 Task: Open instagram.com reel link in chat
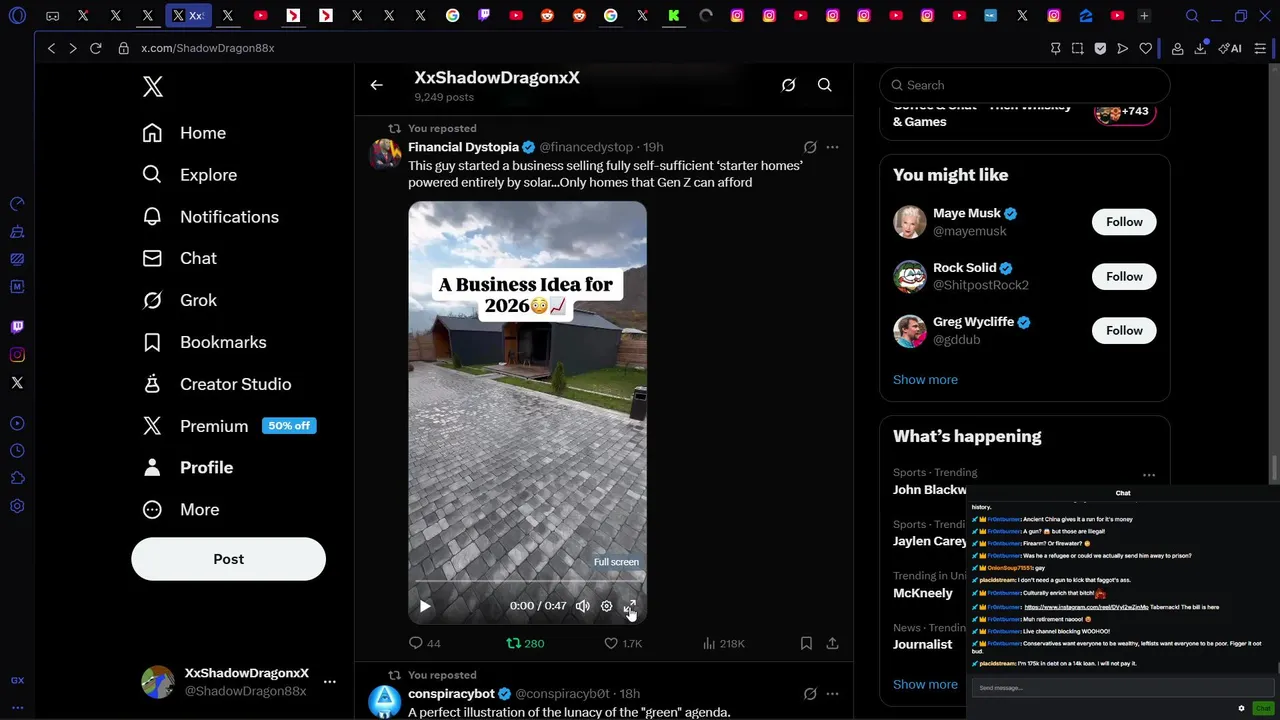[1085, 607]
